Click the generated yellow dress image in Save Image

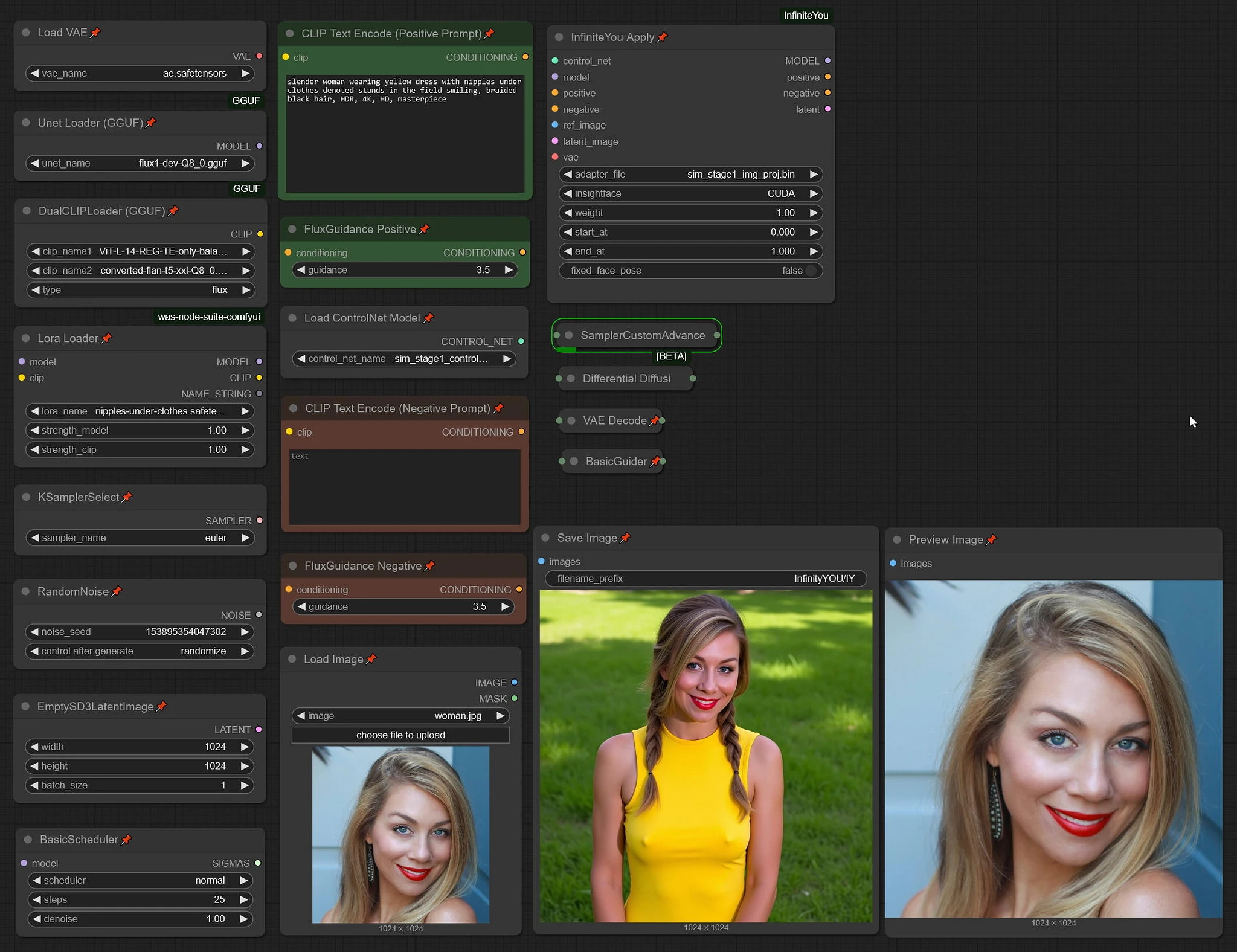706,756
